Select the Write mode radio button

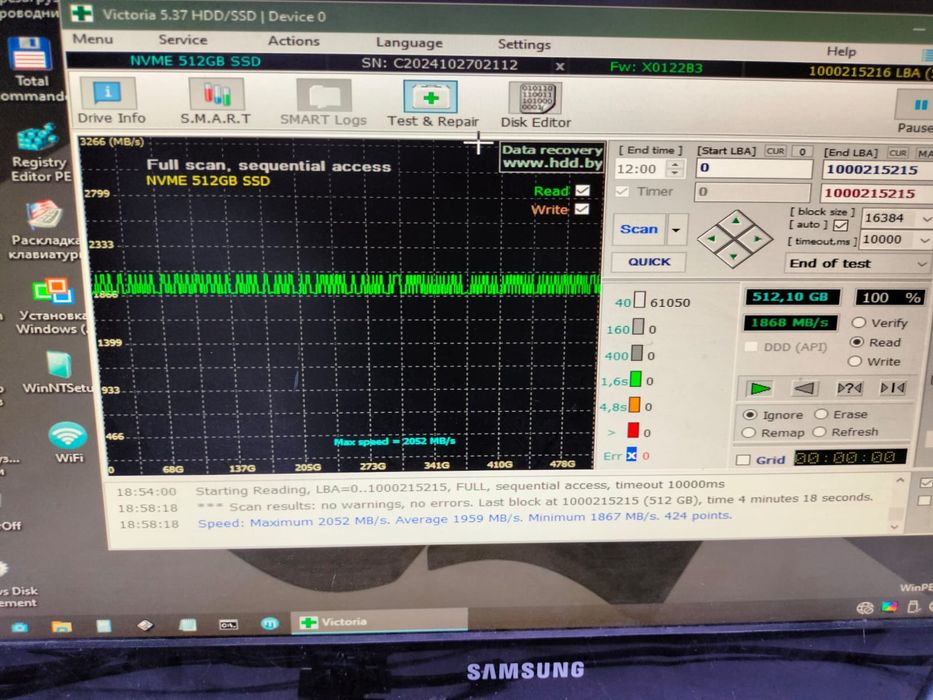854,361
